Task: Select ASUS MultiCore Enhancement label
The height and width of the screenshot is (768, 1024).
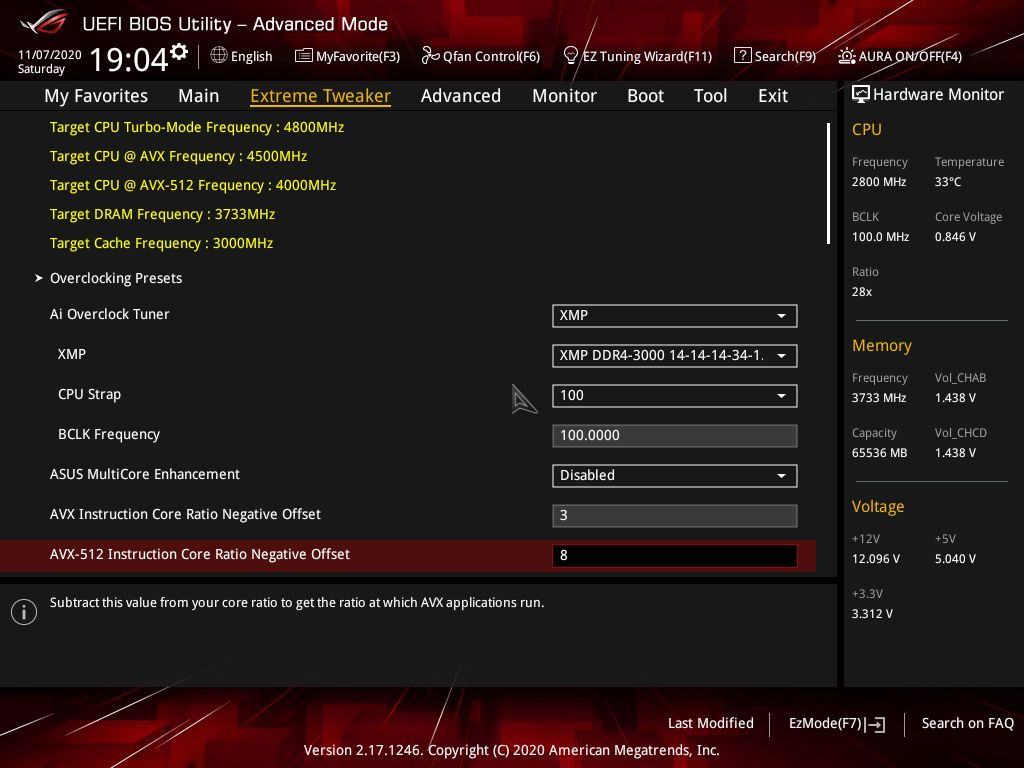Action: pyautogui.click(x=145, y=474)
